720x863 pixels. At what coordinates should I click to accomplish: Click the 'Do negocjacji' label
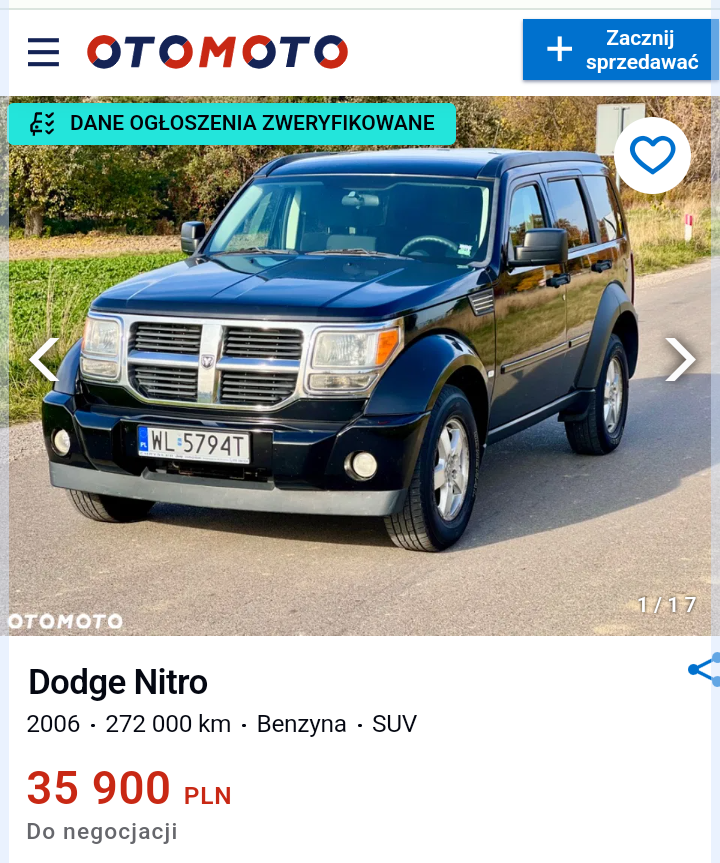(102, 831)
